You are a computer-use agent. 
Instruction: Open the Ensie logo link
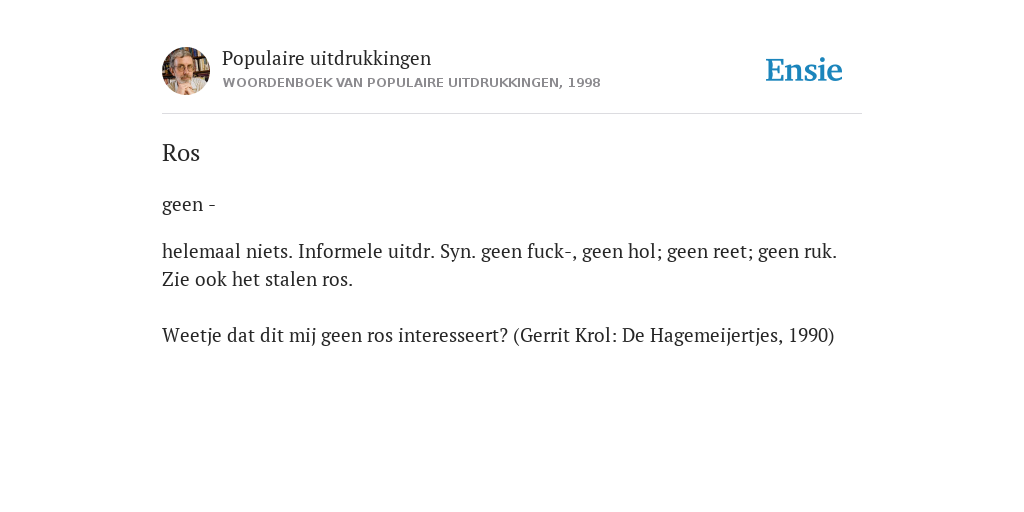(x=804, y=70)
